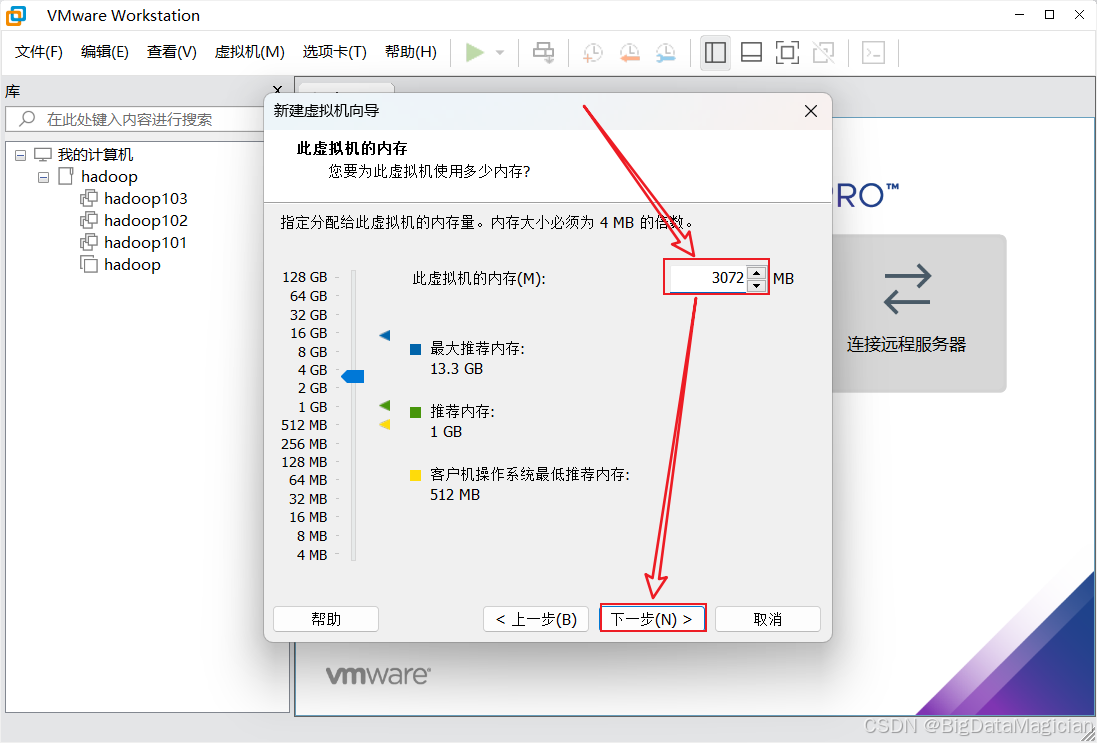Screen dimensions: 1097x743
Task: Click the 128 GB scale label
Action: 305,277
